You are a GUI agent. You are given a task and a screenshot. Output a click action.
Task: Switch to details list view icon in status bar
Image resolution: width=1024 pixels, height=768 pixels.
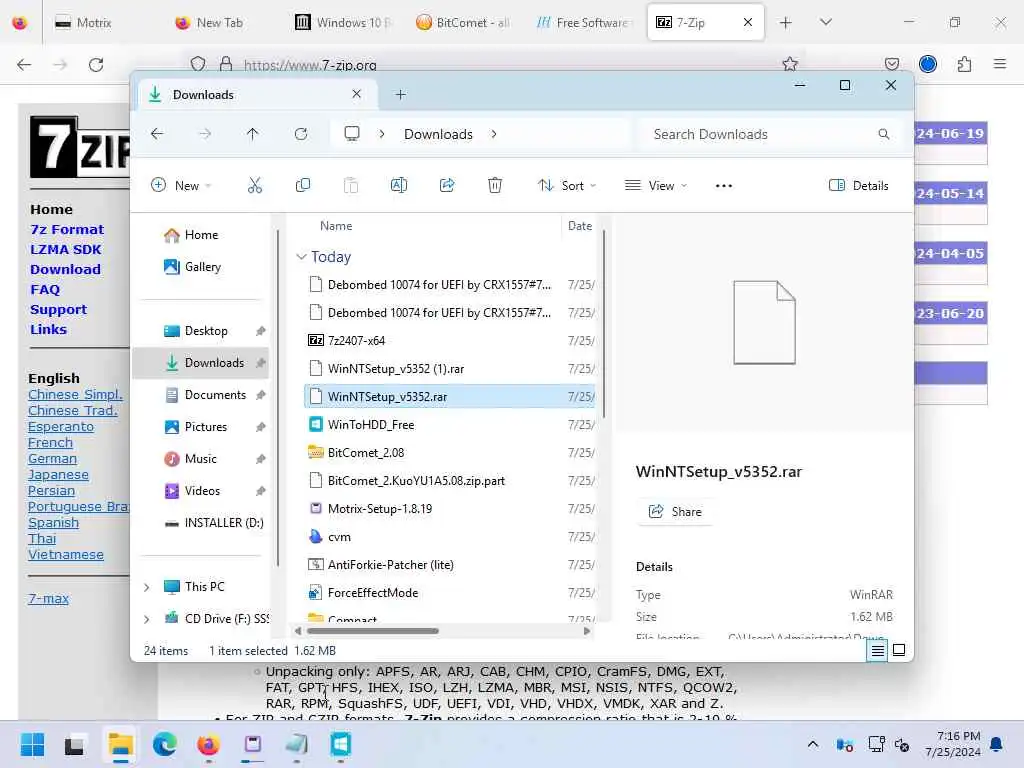pyautogui.click(x=877, y=650)
